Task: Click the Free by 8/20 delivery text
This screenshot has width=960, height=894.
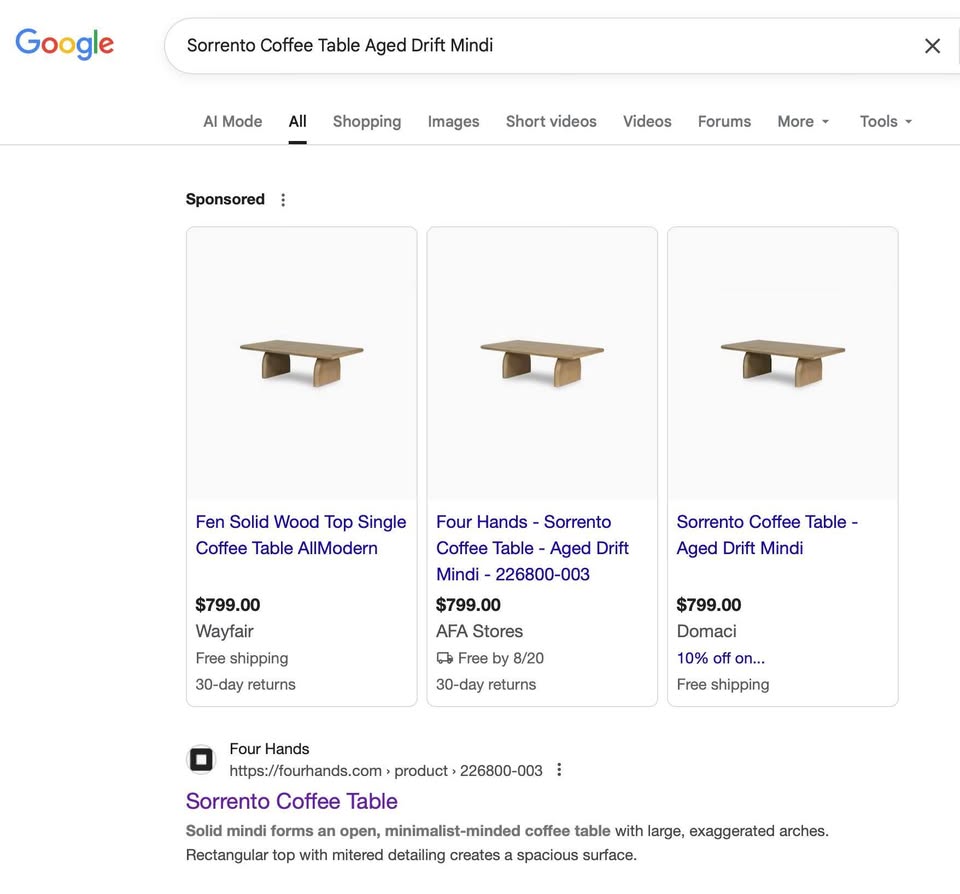Action: point(501,658)
